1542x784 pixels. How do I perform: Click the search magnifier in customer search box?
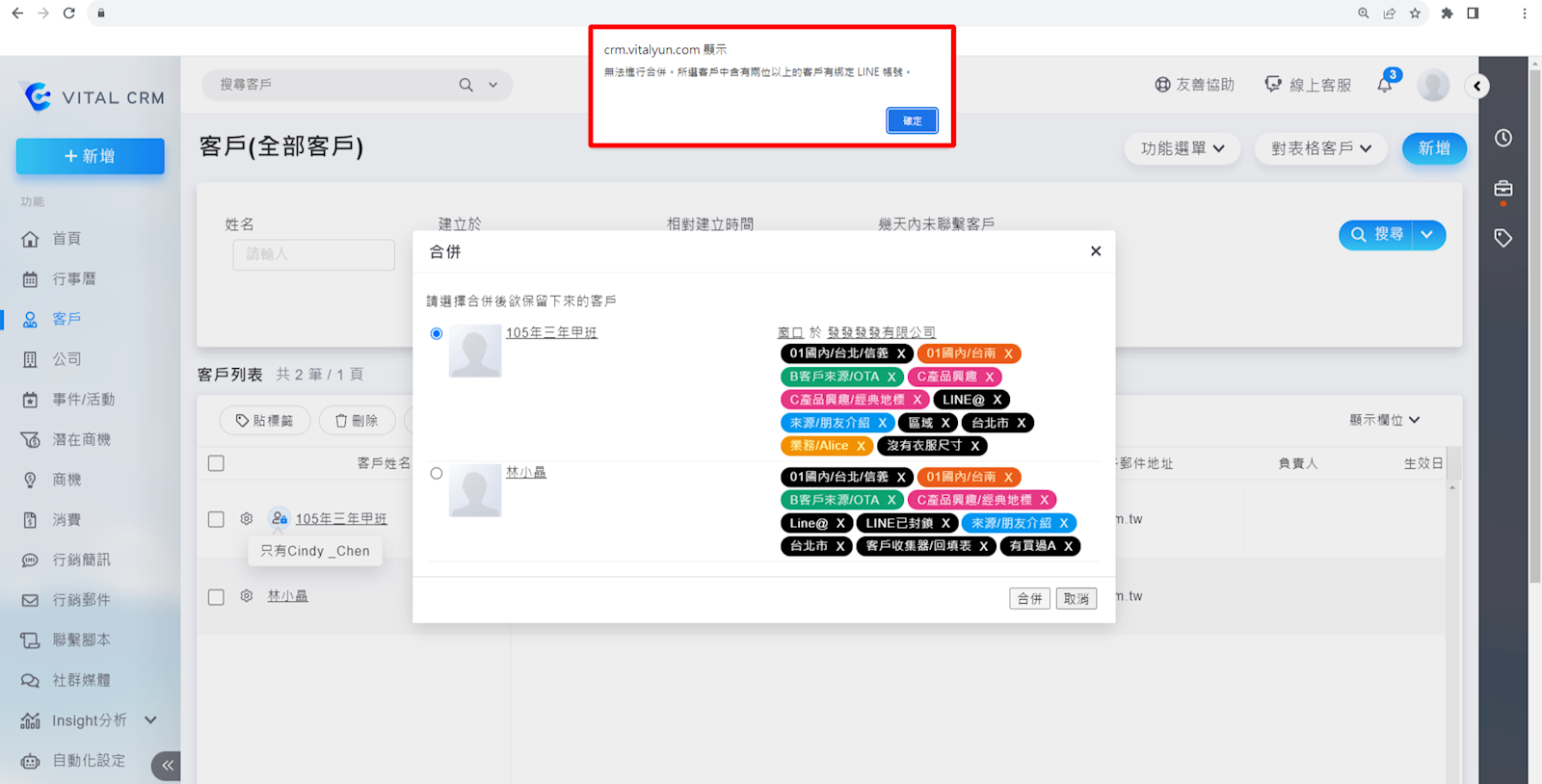466,85
